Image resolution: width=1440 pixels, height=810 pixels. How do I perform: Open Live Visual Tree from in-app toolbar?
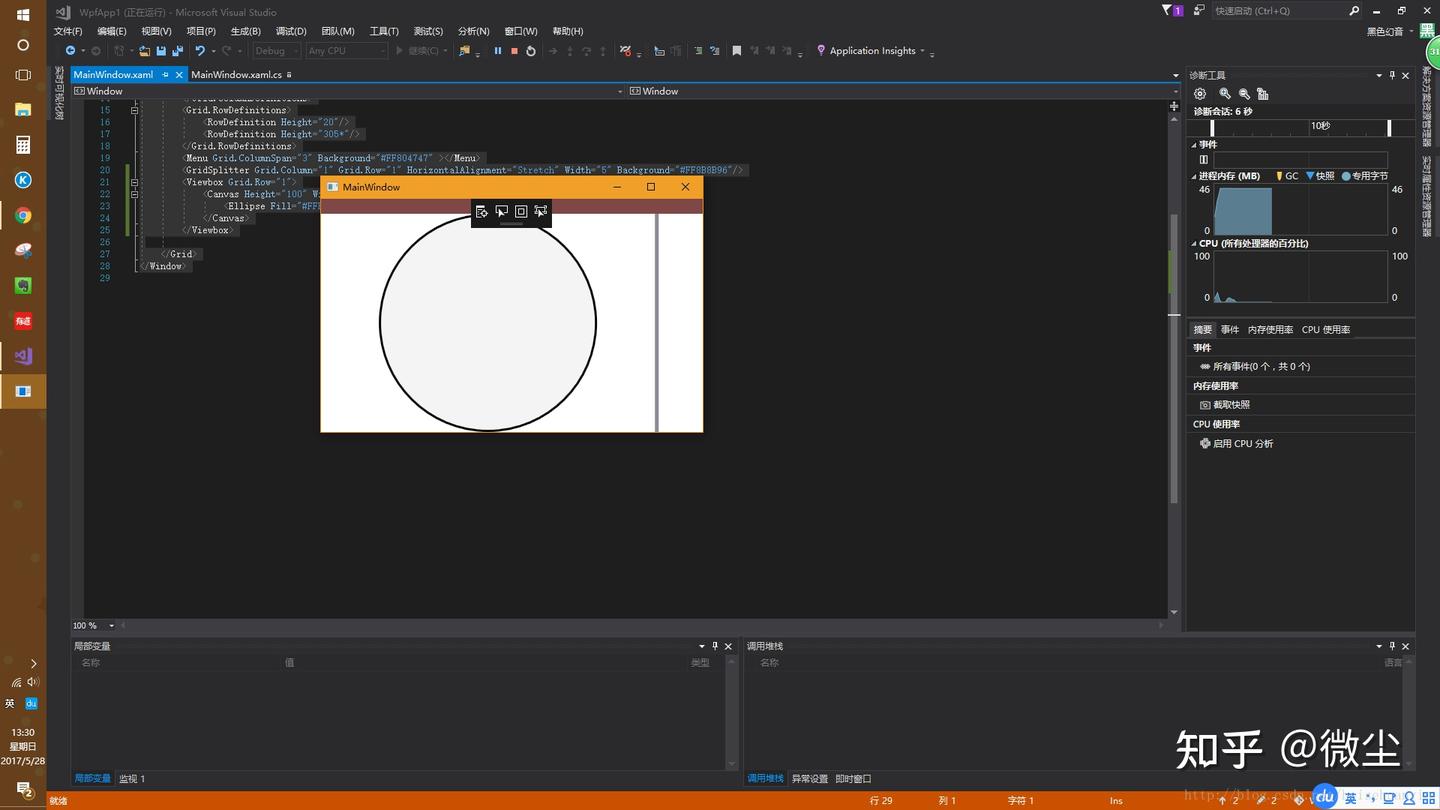tap(482, 211)
